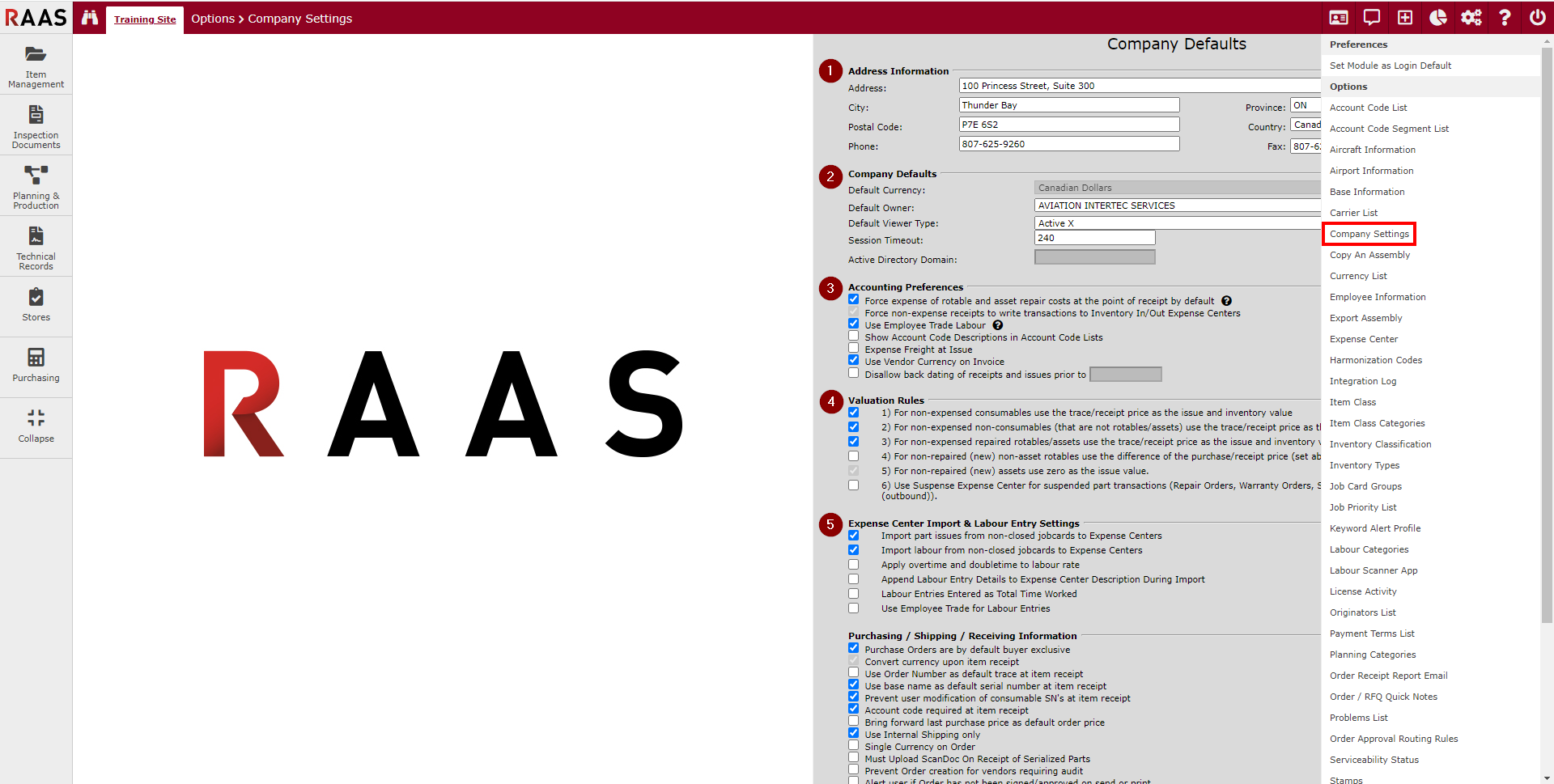
Task: Open the Default Owner dropdown
Action: (x=1177, y=206)
